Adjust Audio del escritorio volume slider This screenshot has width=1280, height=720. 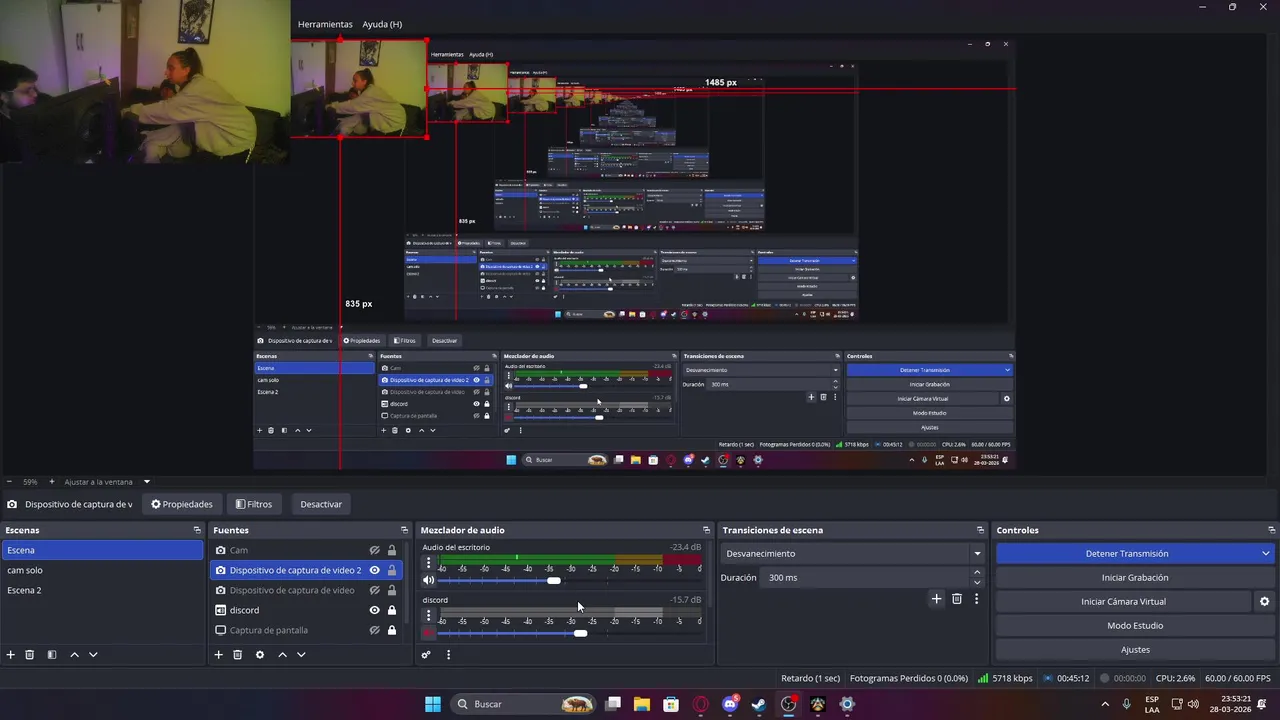coord(554,580)
